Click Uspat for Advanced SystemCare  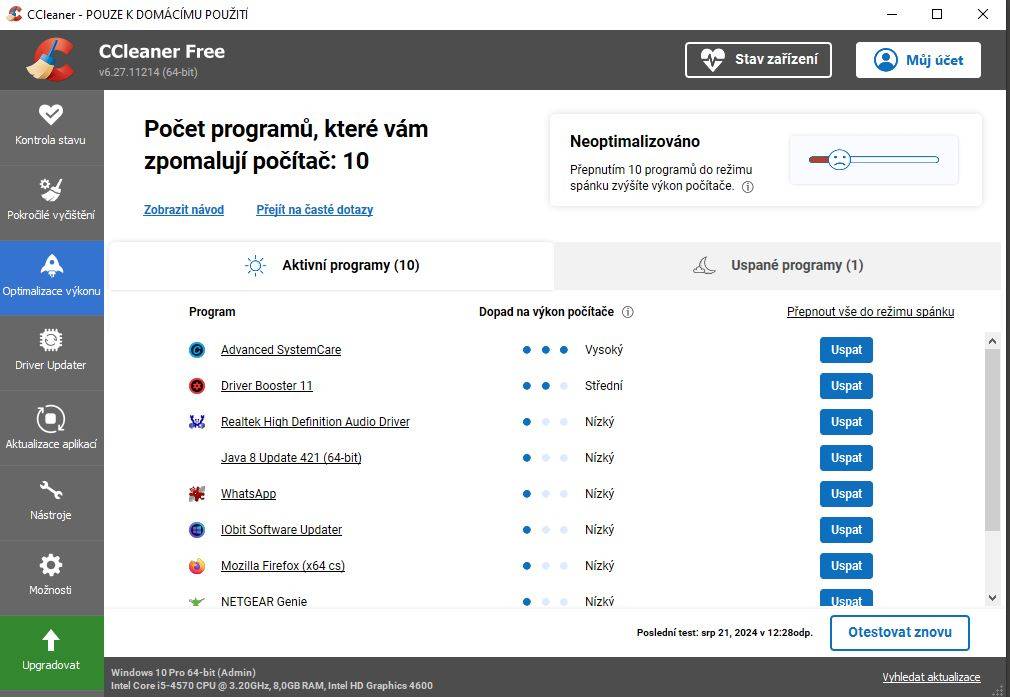coord(846,350)
